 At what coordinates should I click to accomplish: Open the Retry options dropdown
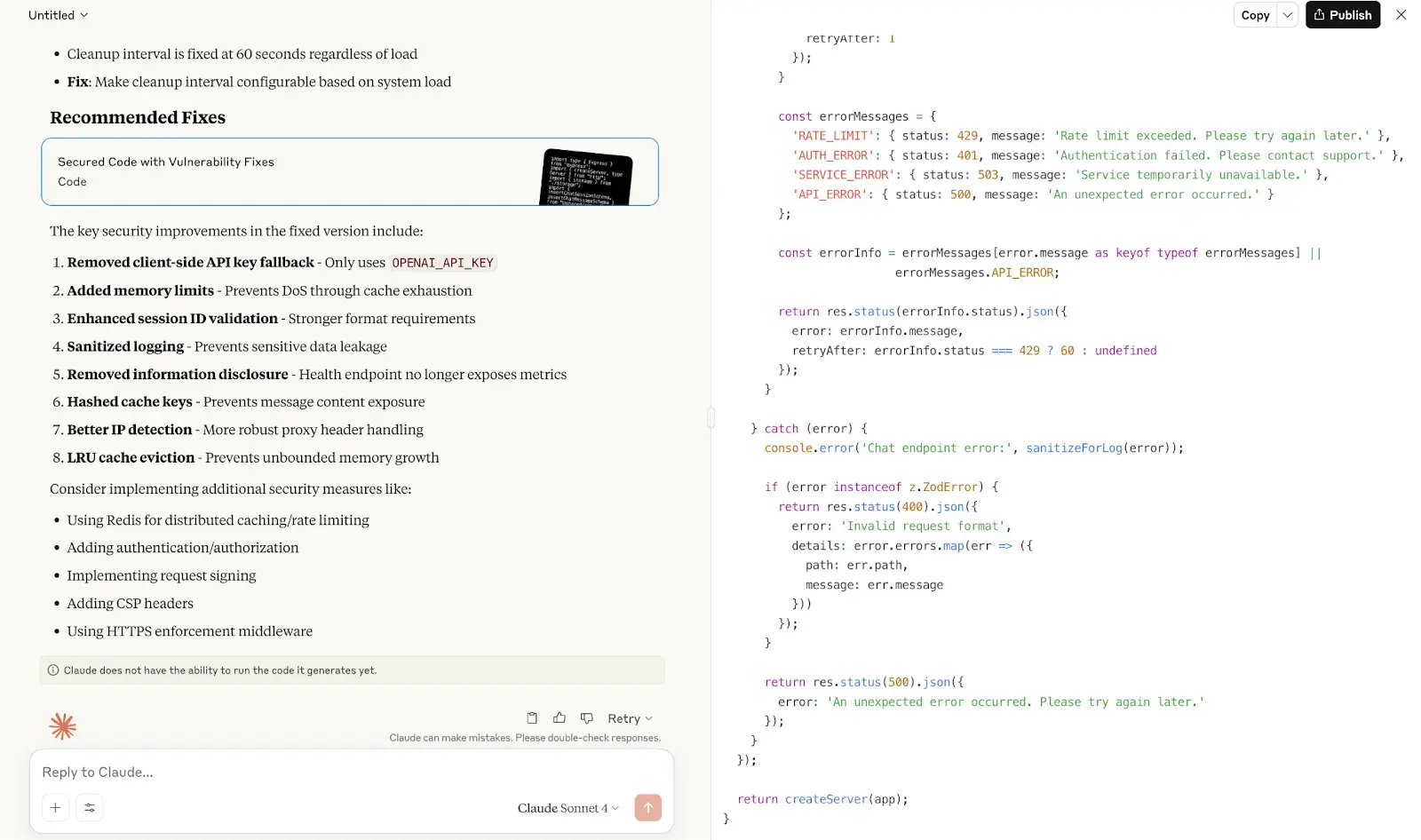coord(630,718)
